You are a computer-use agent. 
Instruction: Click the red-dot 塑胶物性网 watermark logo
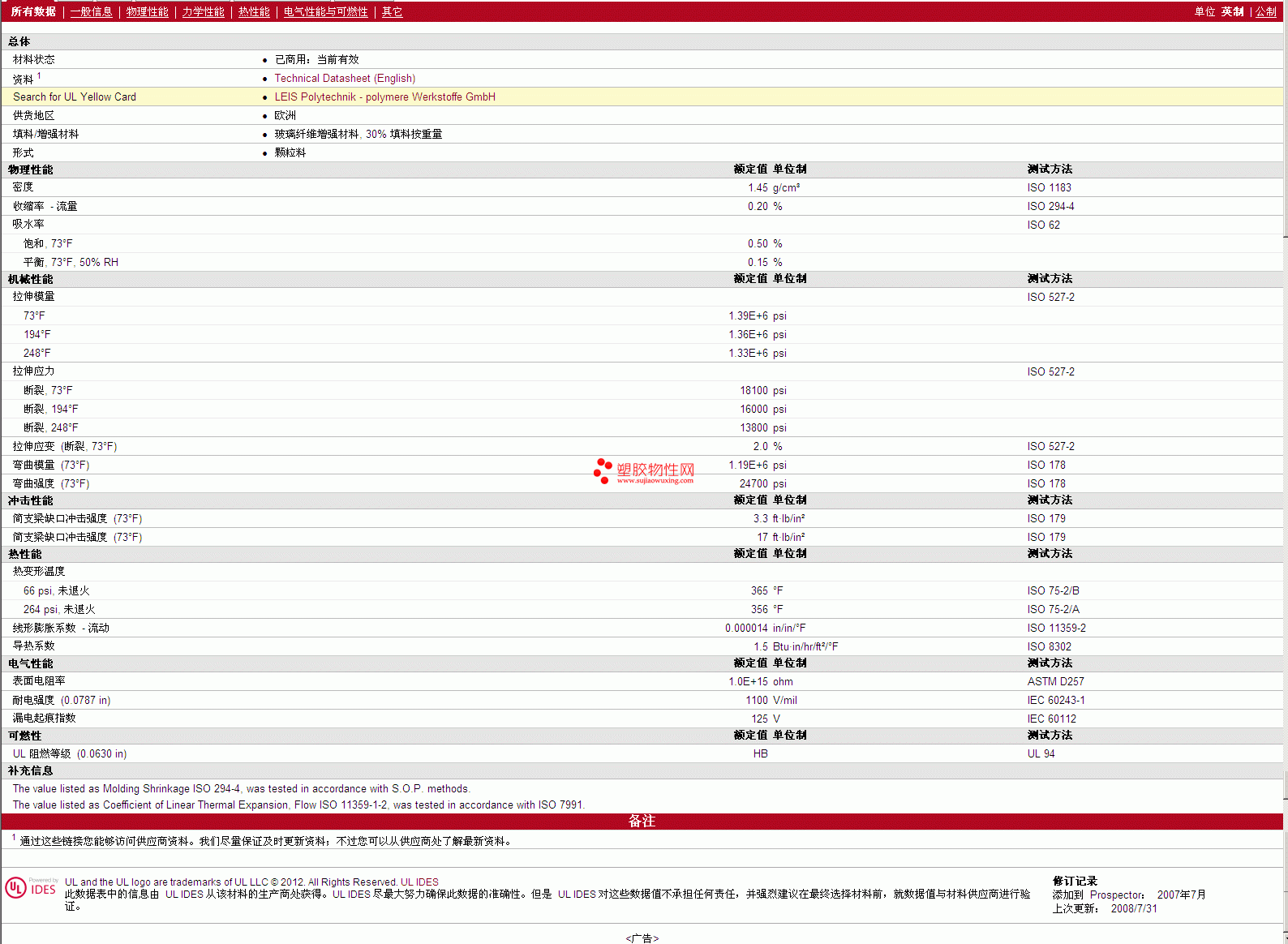point(644,471)
